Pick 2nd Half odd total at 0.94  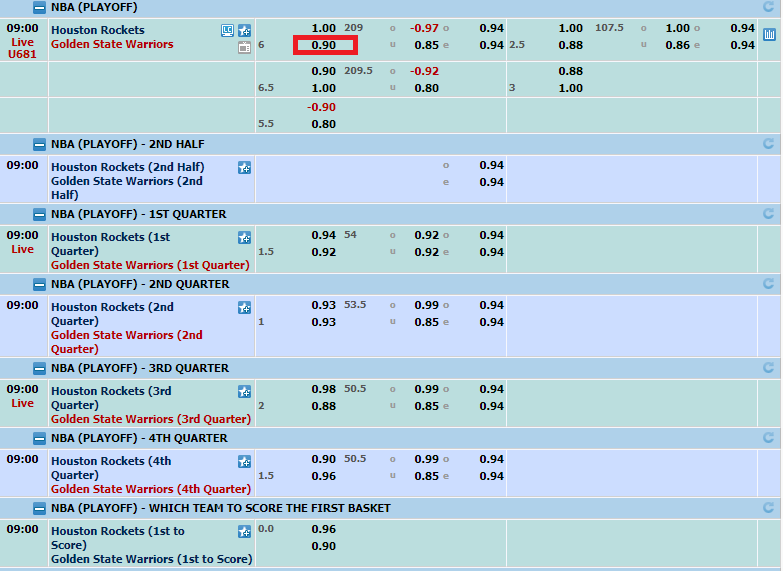coord(491,165)
